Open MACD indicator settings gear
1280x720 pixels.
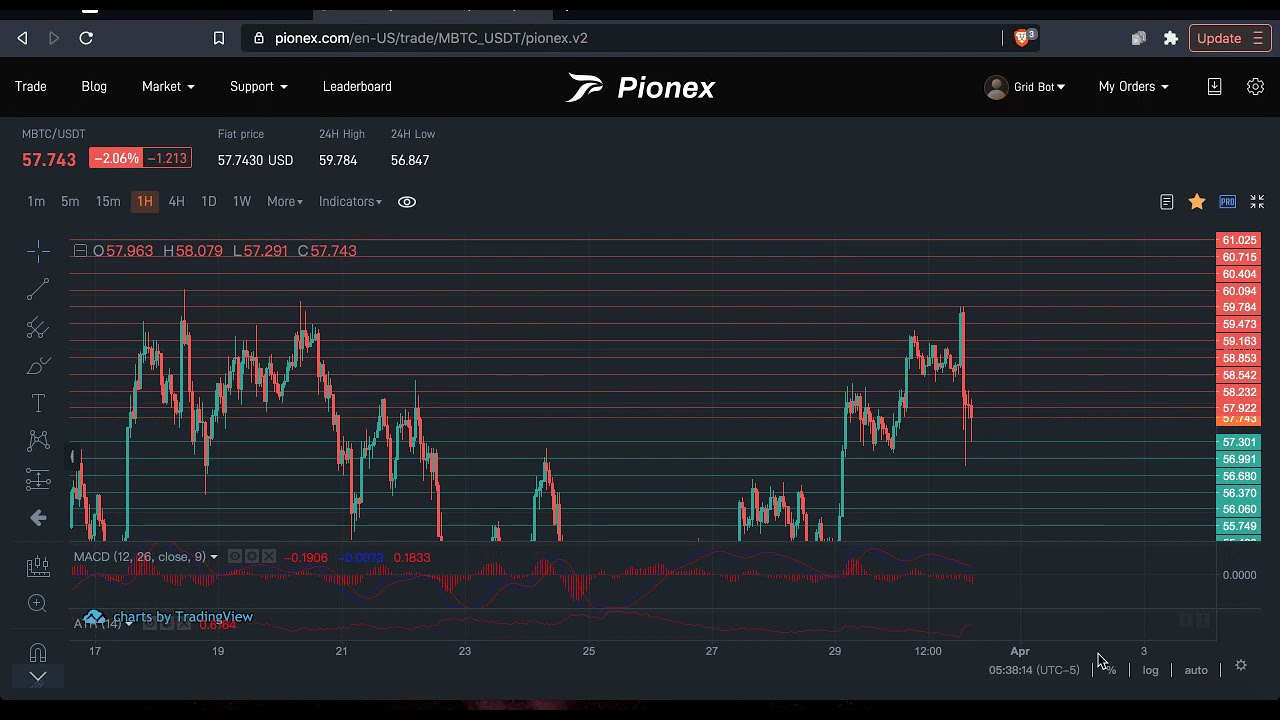[x=252, y=557]
